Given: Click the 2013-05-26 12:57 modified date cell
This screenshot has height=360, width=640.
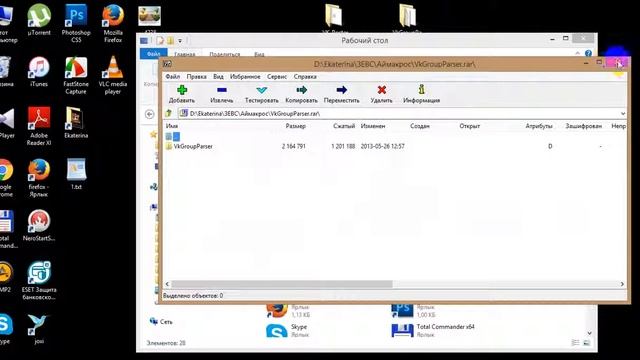Looking at the screenshot, I should click(382, 146).
